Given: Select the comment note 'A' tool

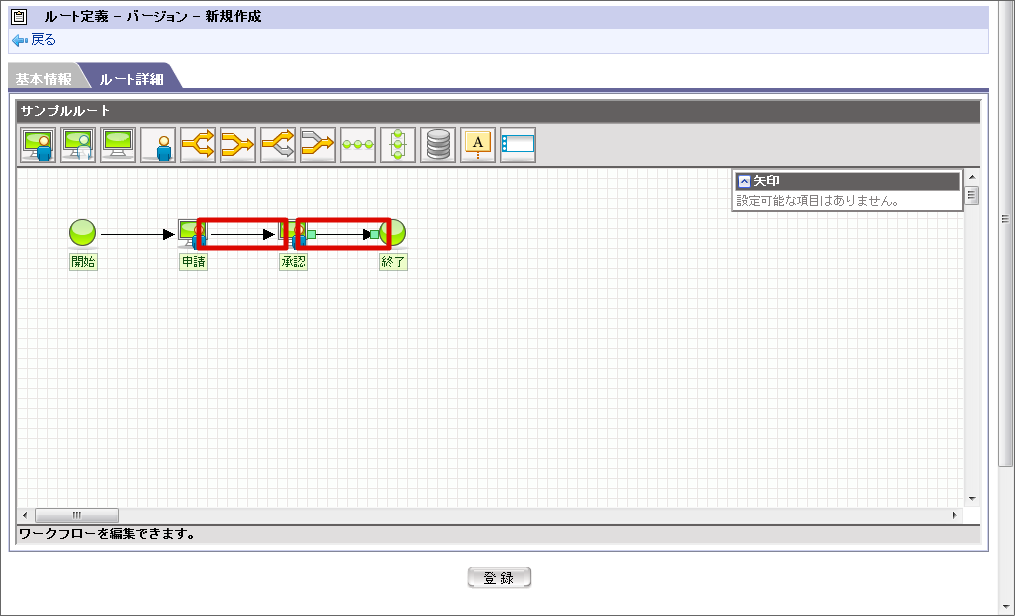Looking at the screenshot, I should (x=478, y=145).
